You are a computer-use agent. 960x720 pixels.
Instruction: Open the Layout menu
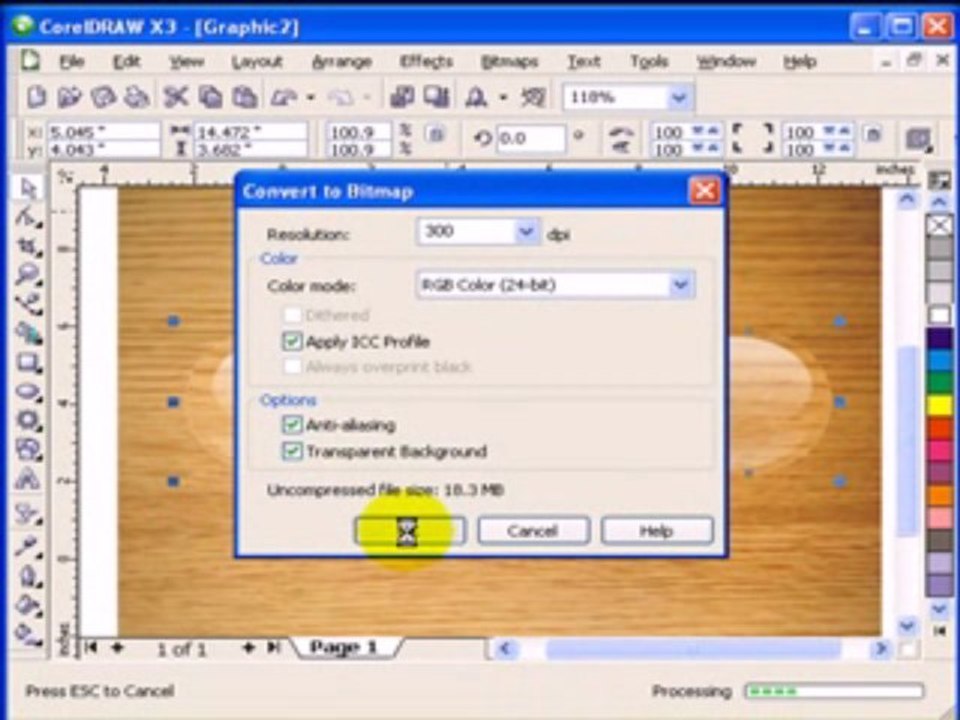257,62
